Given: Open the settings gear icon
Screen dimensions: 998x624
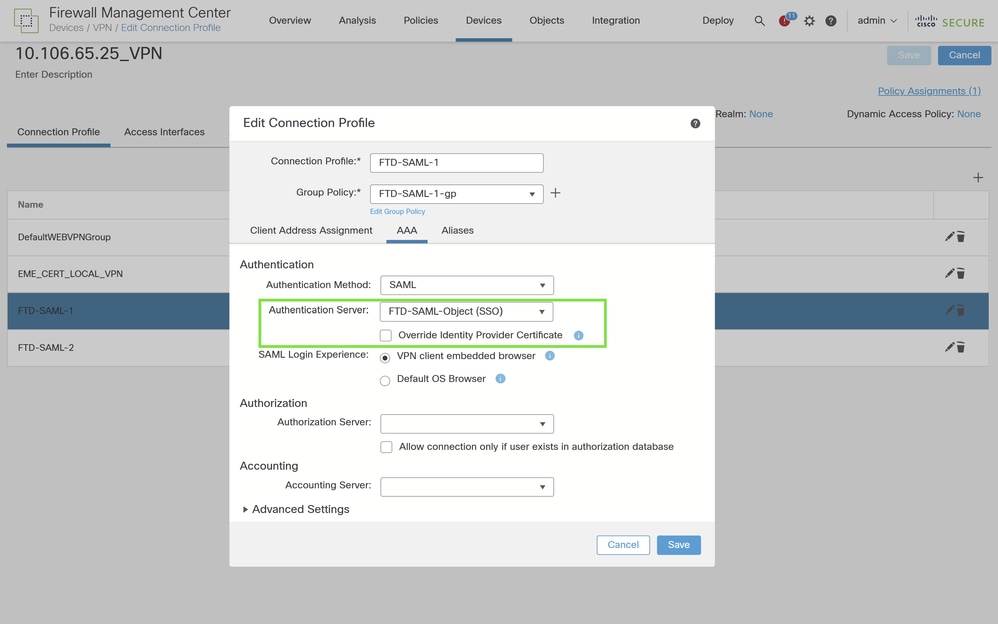Looking at the screenshot, I should pos(809,20).
